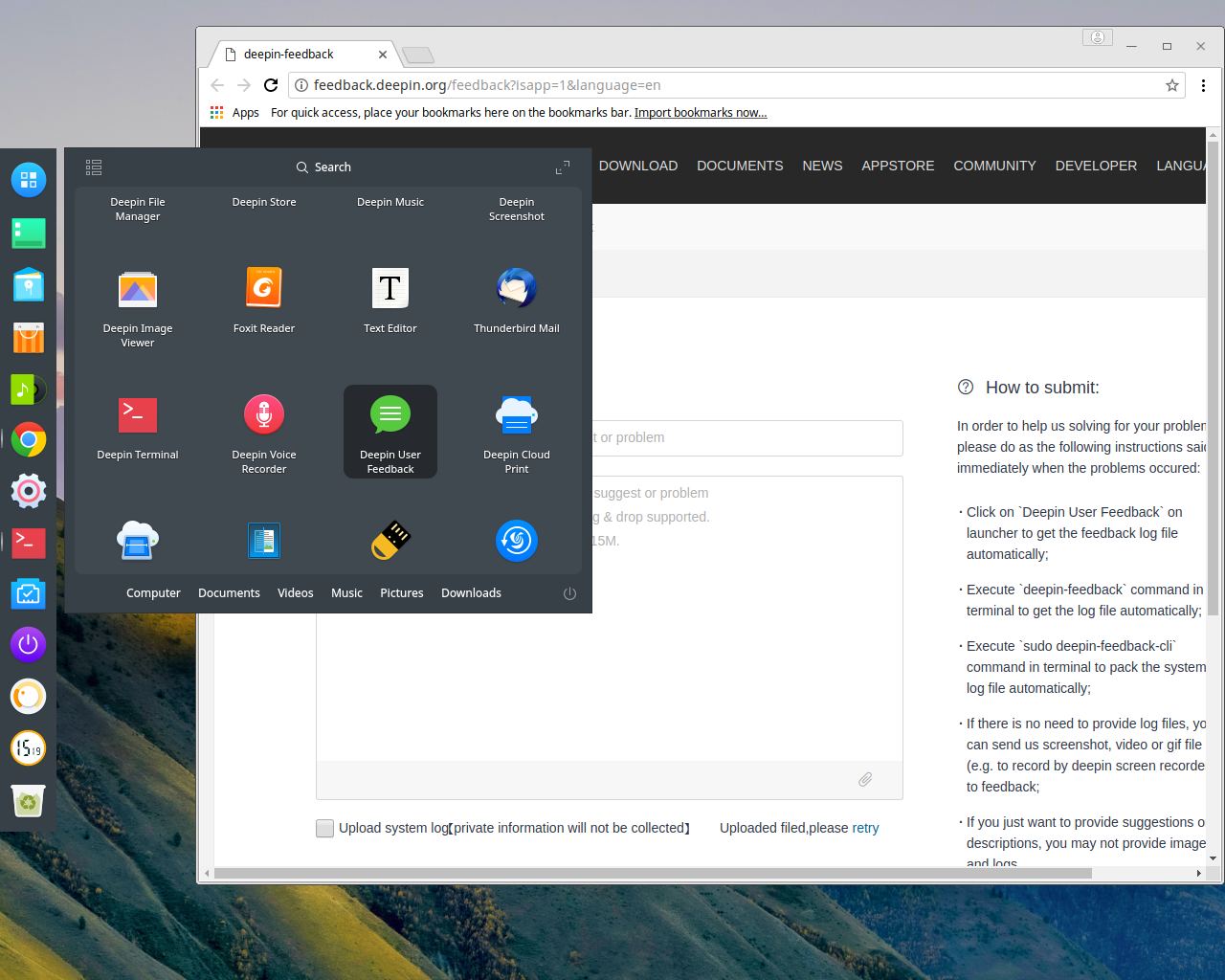Start Thunderbird Mail from the launcher

(517, 301)
